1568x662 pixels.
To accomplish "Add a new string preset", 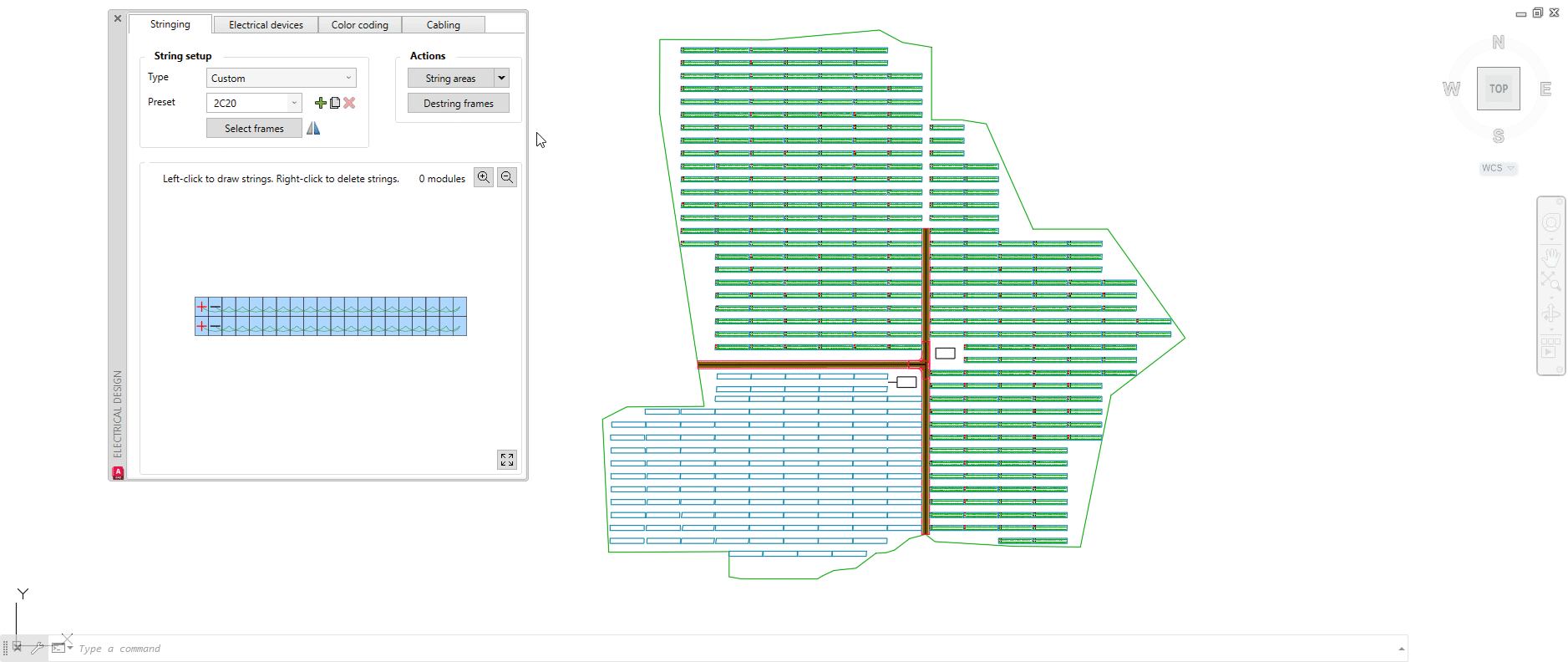I will [x=320, y=103].
